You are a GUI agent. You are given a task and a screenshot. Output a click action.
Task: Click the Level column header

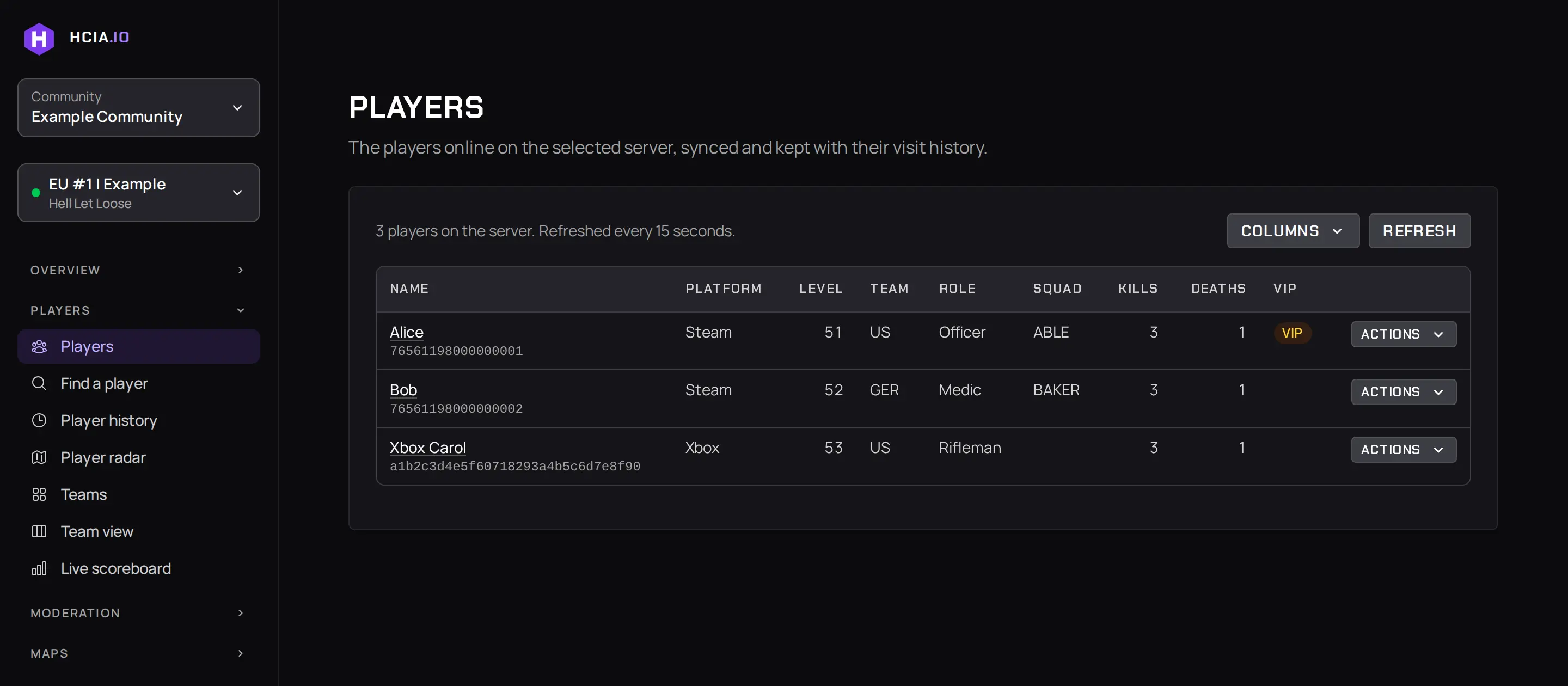[x=820, y=289]
